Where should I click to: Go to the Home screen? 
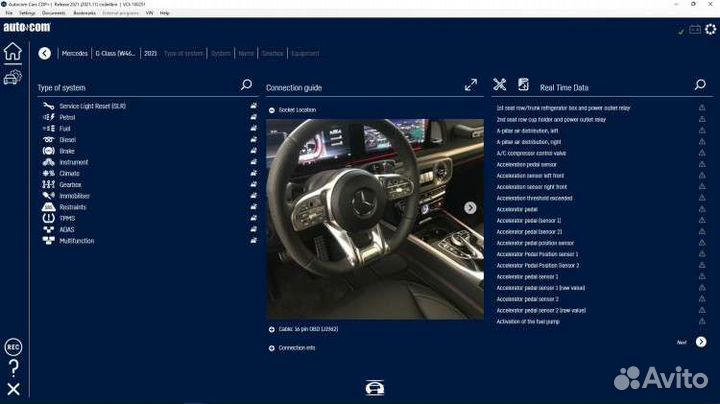pos(13,51)
